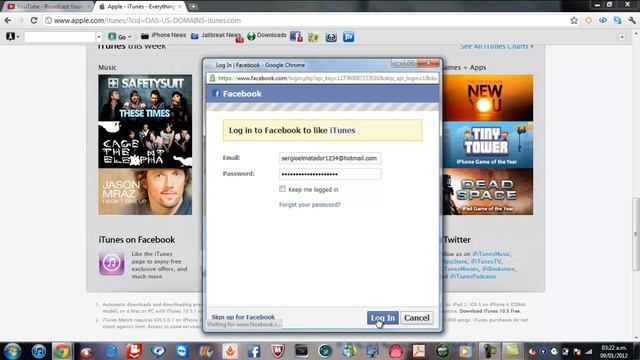Open the Adobe PDF reader taskbar icon

pos(419,351)
